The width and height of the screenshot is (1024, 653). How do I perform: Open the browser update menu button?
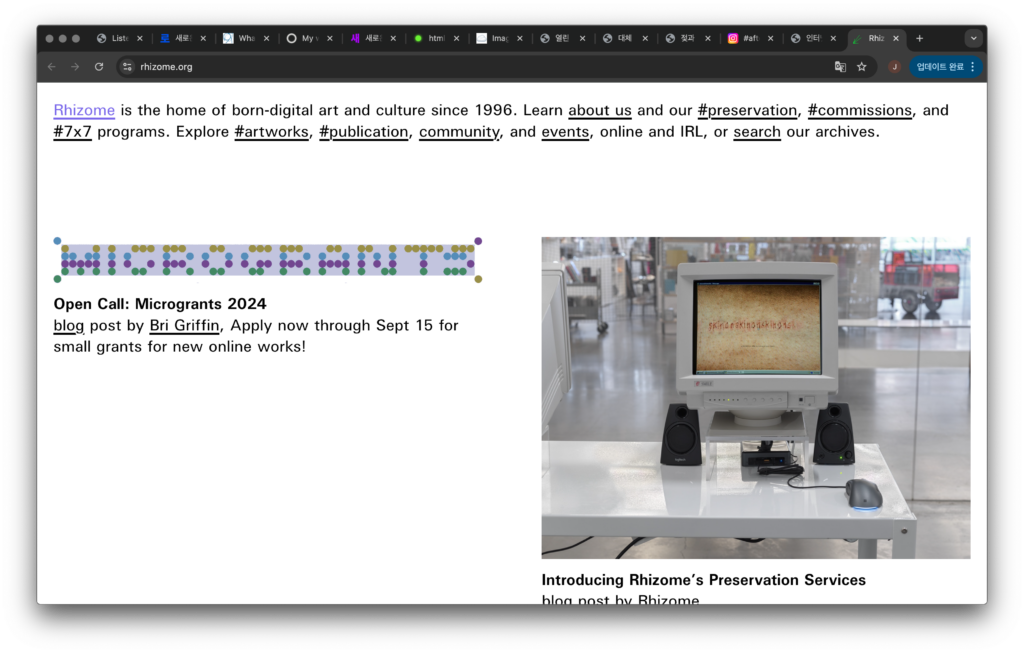(x=946, y=67)
